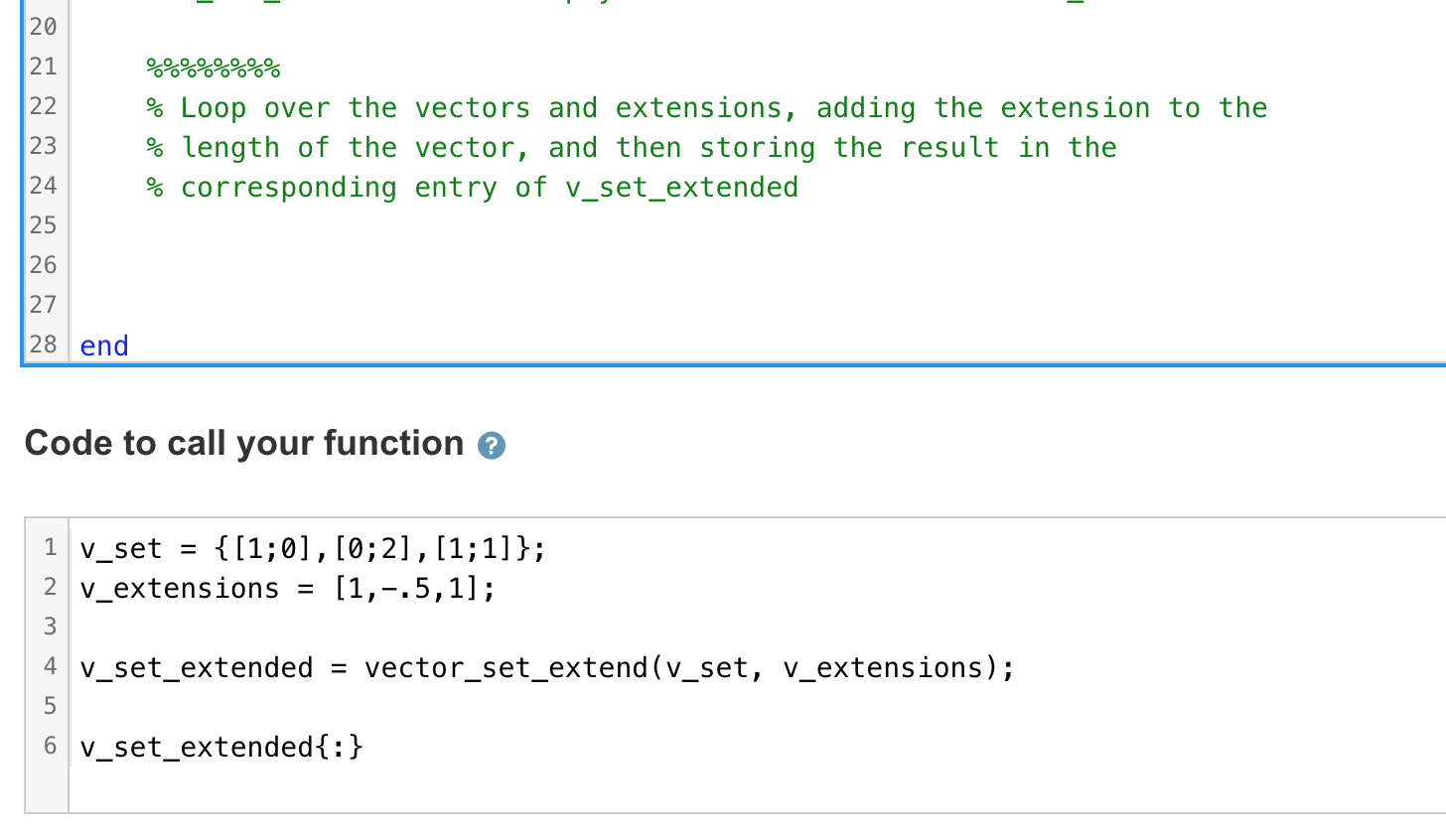
Task: Click inside empty line 25 of the function editor
Action: pyautogui.click(x=298, y=225)
